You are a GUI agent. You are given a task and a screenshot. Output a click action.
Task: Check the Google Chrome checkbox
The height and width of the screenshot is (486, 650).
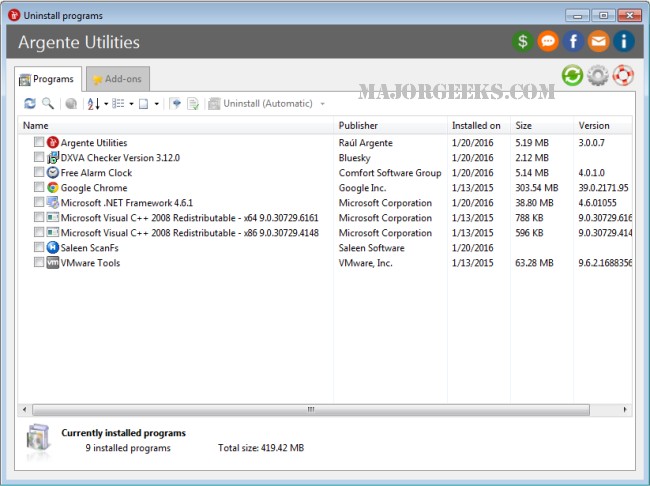[x=38, y=188]
